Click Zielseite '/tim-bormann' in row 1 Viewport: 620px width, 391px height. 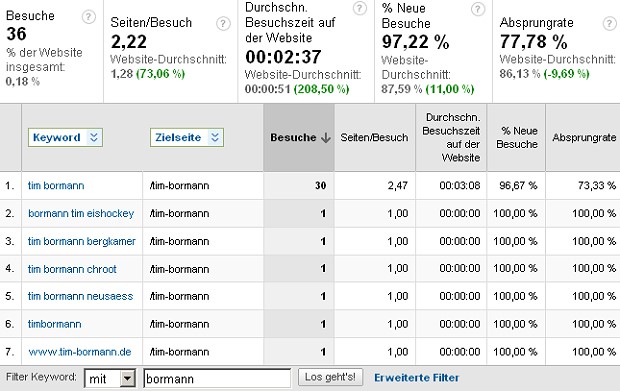click(x=179, y=186)
